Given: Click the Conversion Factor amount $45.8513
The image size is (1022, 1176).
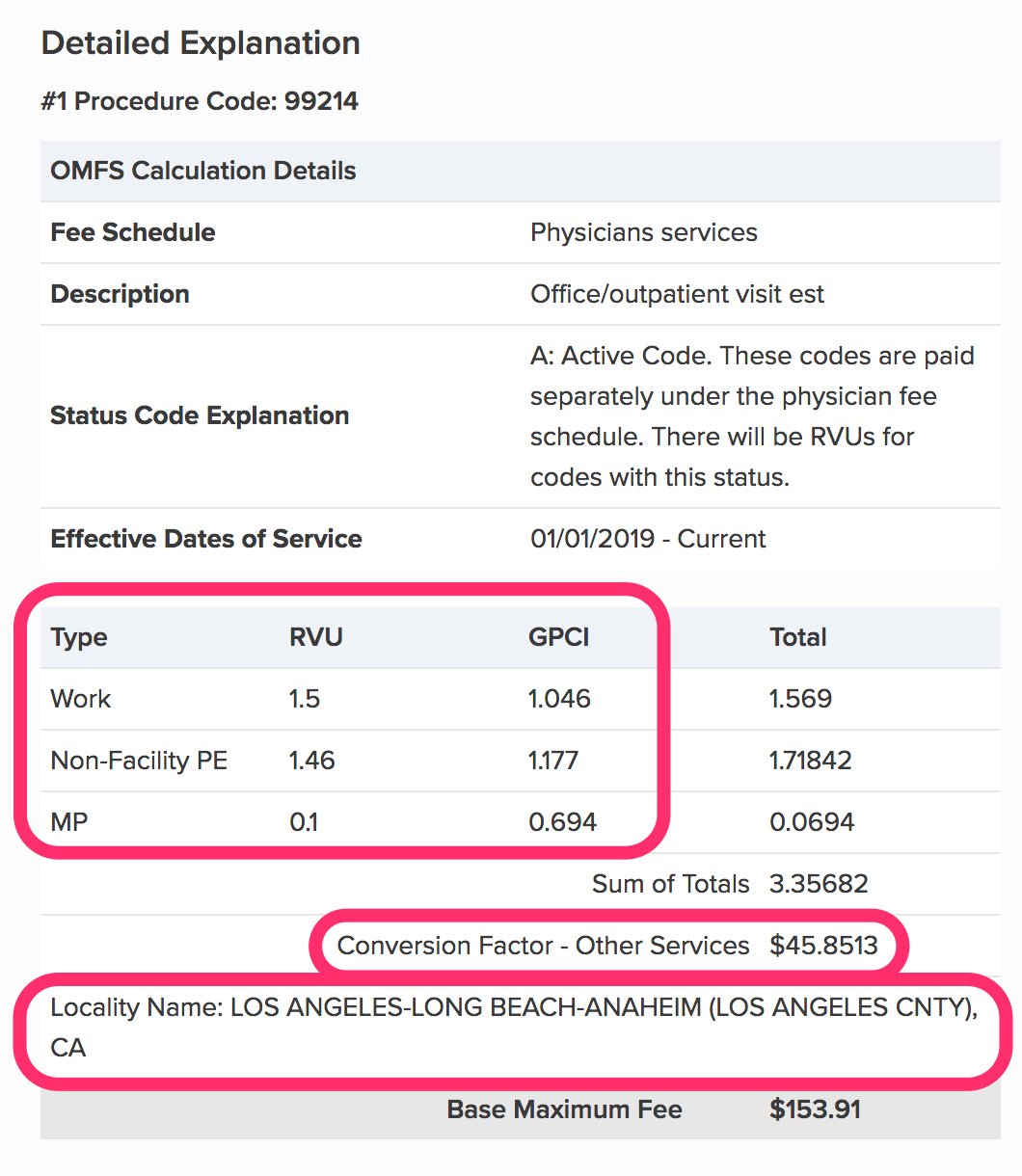Looking at the screenshot, I should pyautogui.click(x=824, y=946).
